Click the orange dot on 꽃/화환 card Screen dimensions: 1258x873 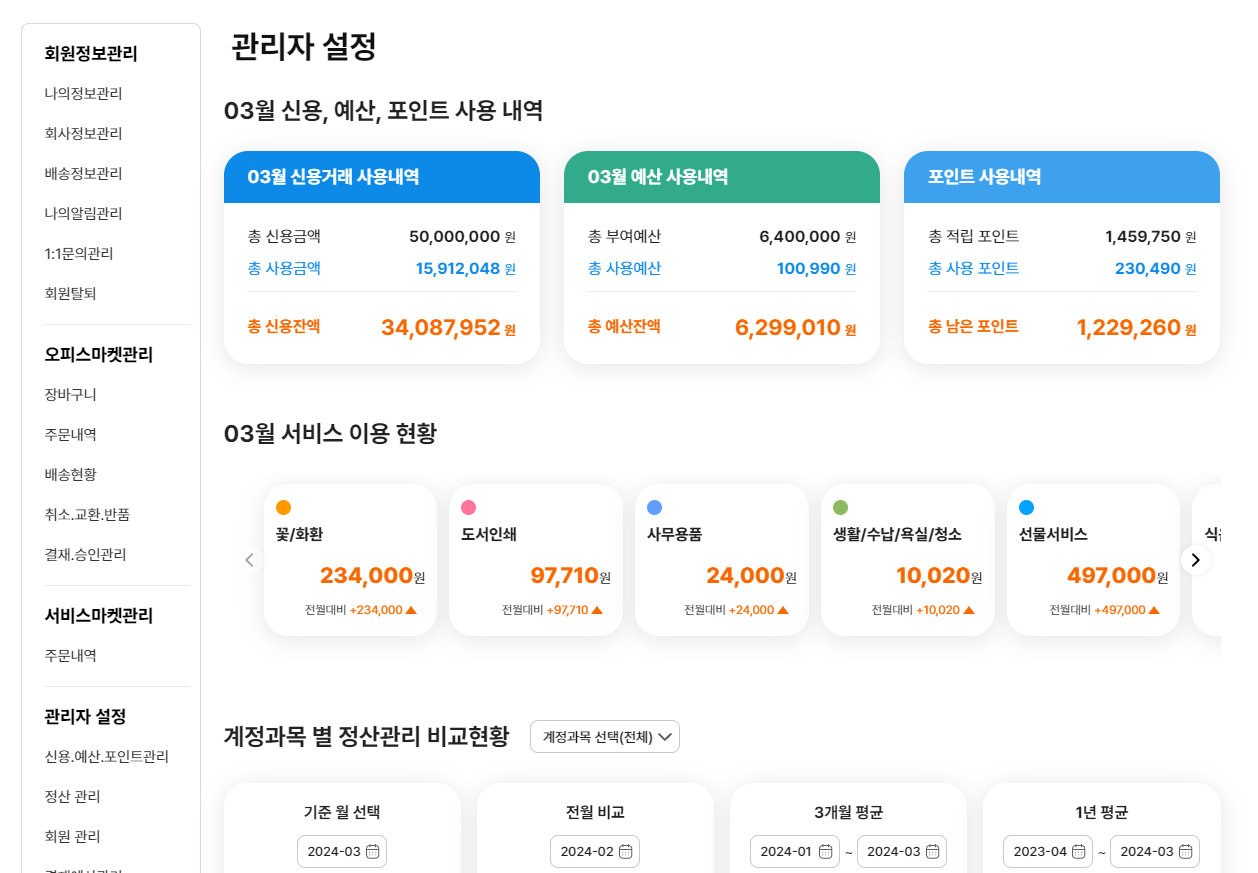coord(283,507)
